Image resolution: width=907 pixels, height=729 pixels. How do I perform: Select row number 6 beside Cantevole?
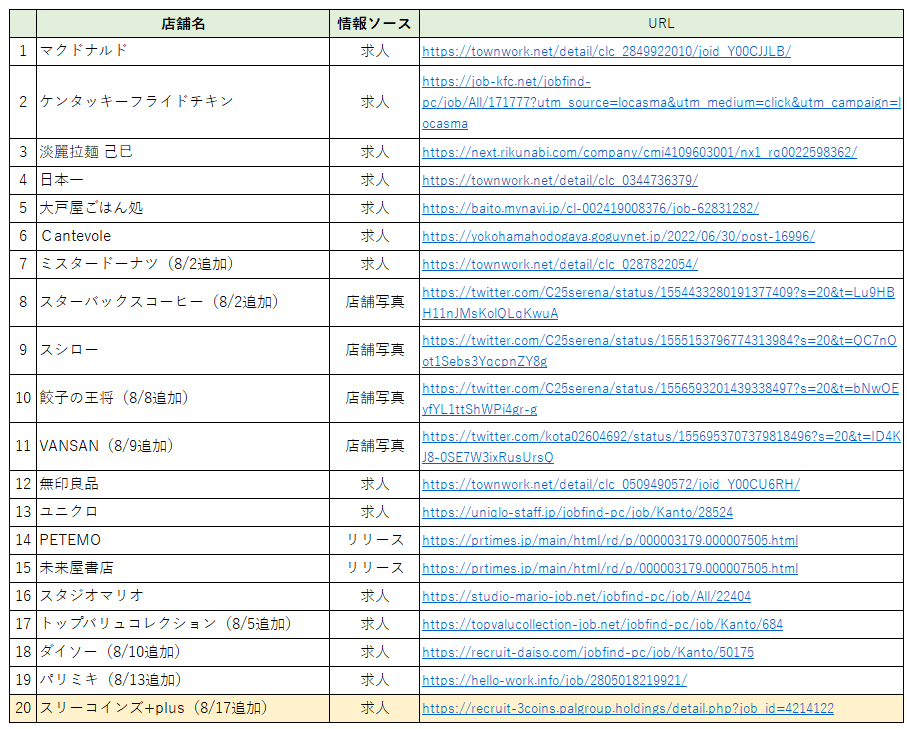pyautogui.click(x=23, y=237)
